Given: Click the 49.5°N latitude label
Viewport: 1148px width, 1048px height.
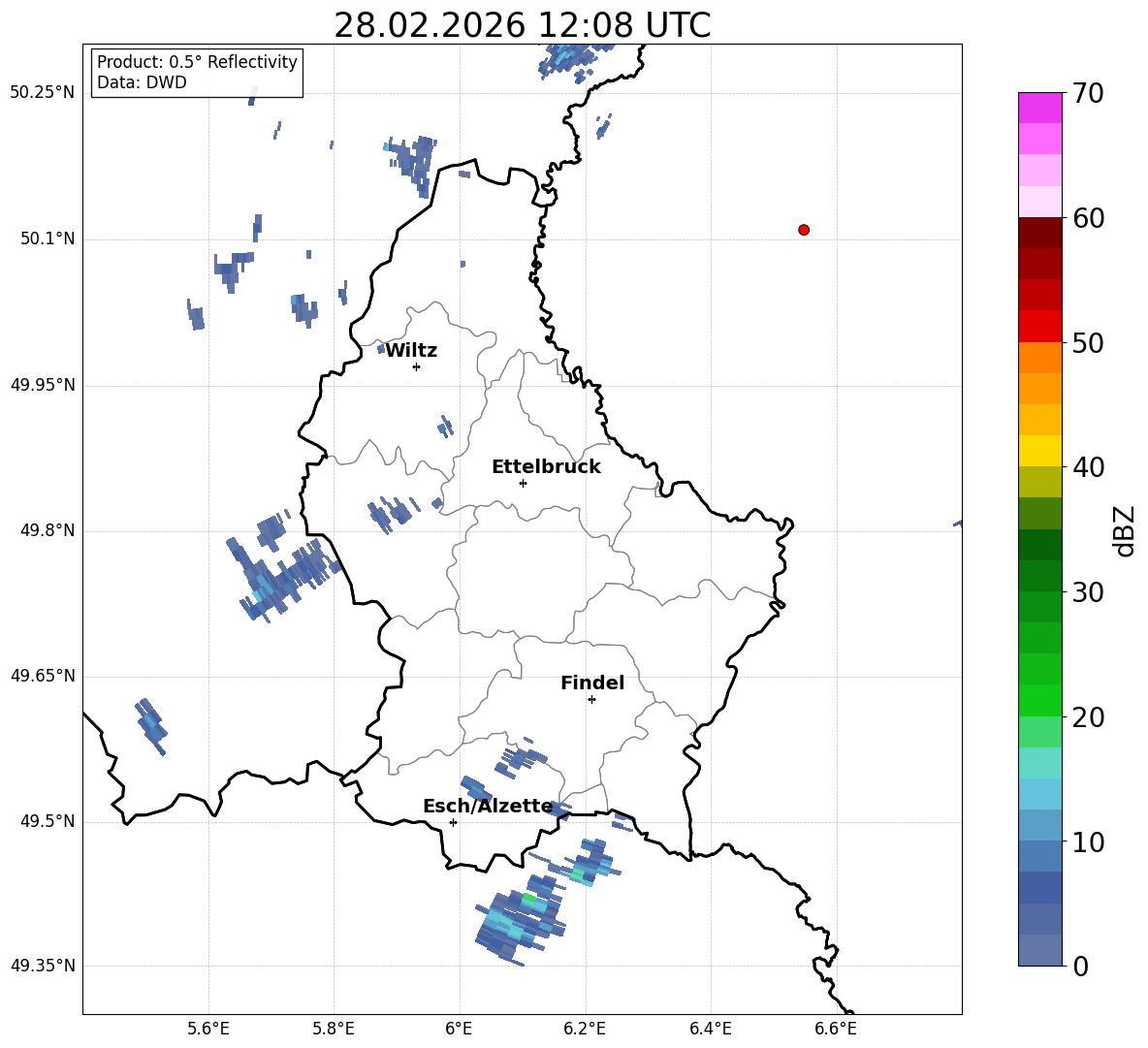Looking at the screenshot, I should pyautogui.click(x=48, y=821).
